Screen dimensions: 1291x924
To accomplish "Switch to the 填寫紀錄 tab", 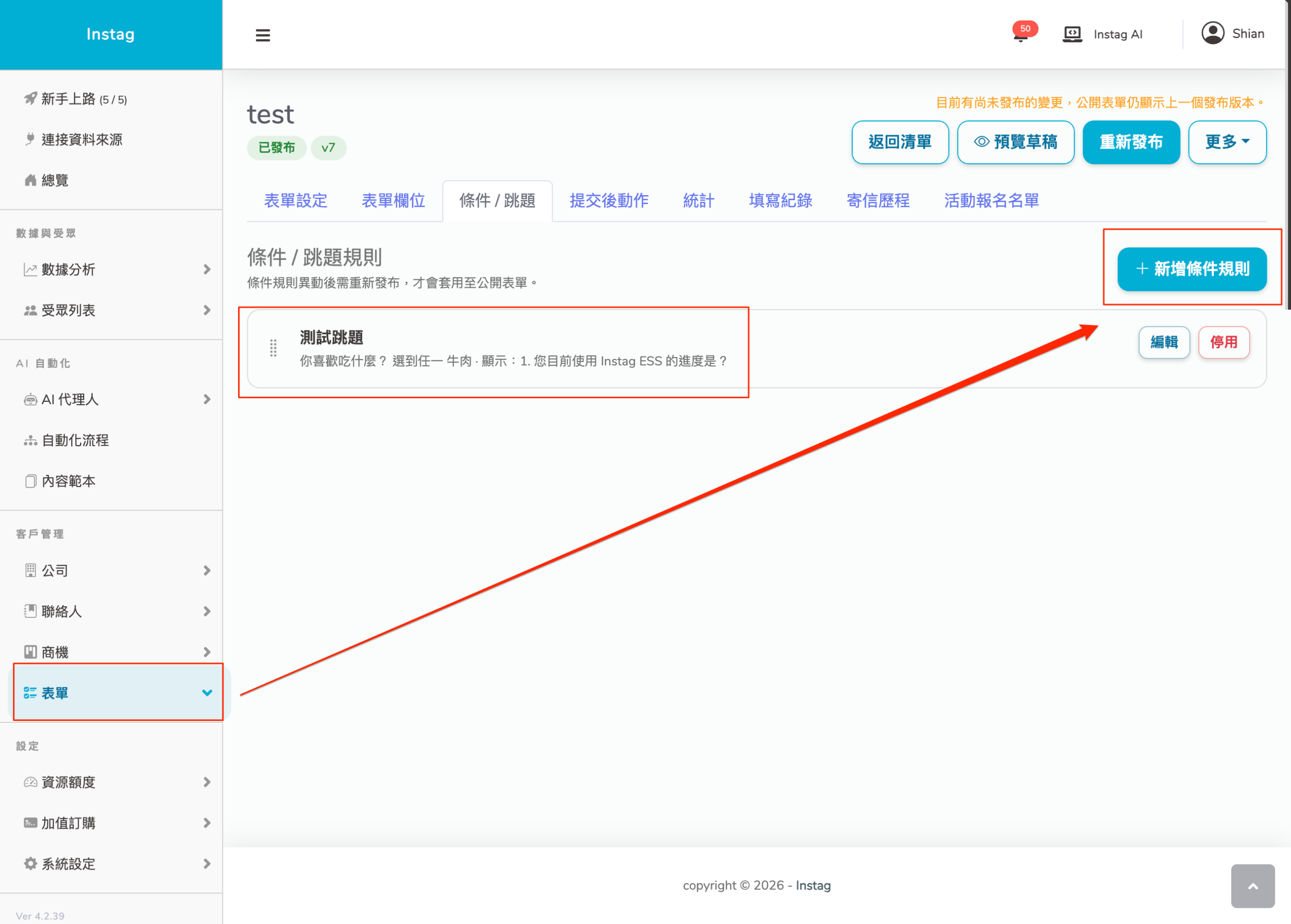I will click(781, 201).
